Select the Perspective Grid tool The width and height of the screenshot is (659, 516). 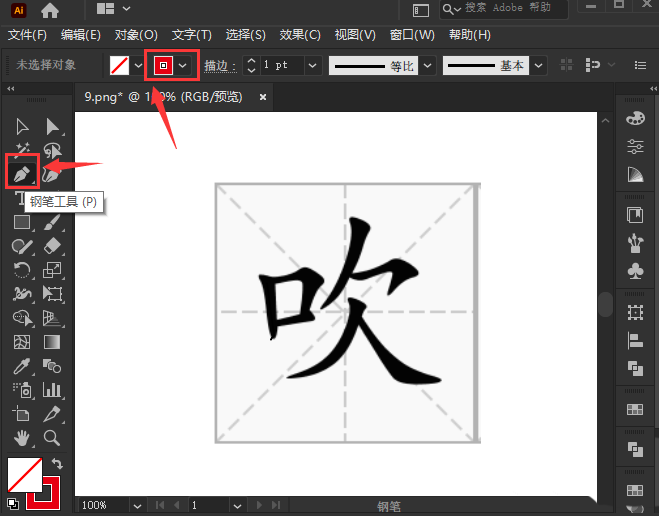pyautogui.click(x=52, y=318)
